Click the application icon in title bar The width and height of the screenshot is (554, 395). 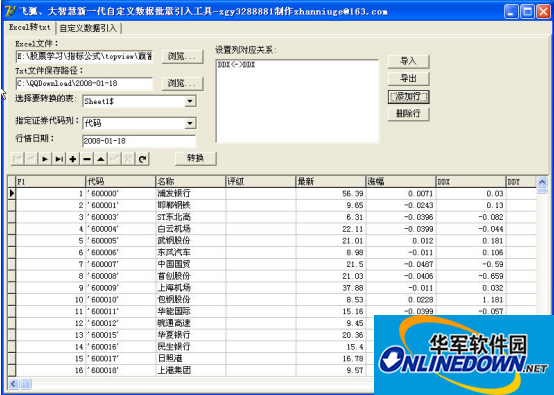point(10,11)
